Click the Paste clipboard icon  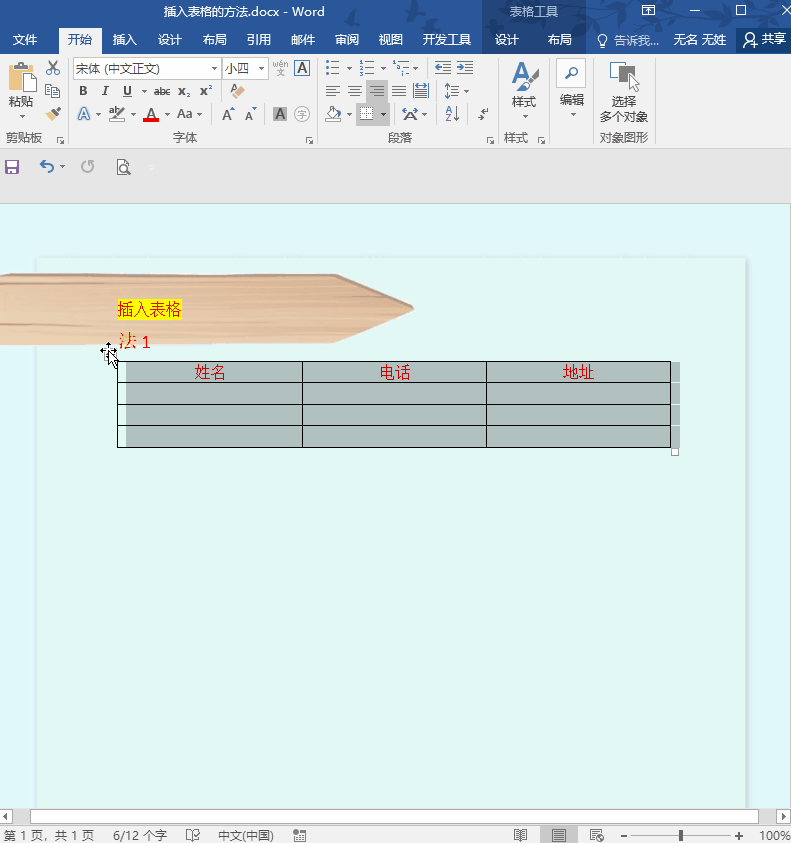pyautogui.click(x=22, y=78)
